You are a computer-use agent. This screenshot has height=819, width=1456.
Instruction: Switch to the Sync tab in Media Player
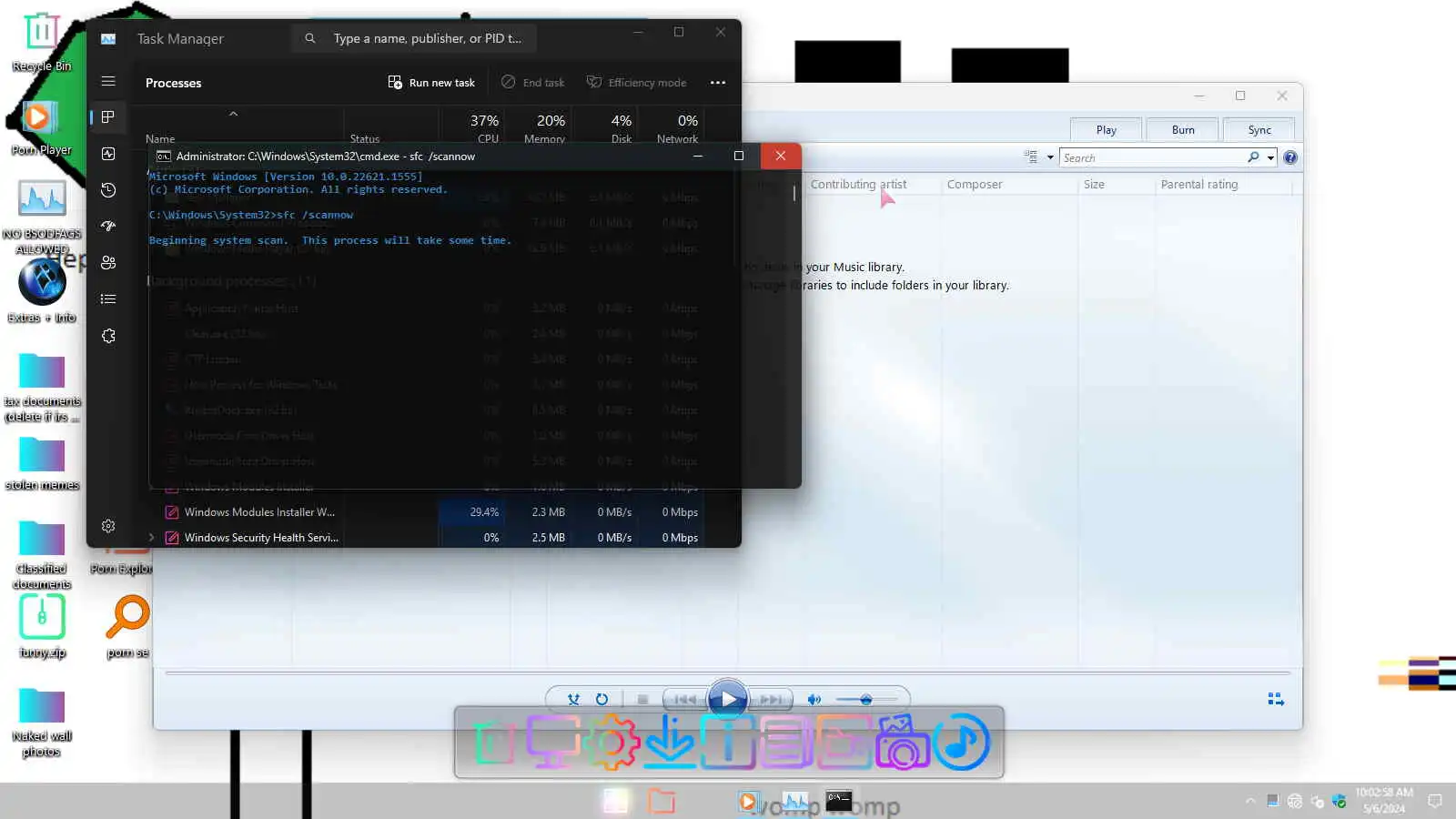[x=1259, y=130]
